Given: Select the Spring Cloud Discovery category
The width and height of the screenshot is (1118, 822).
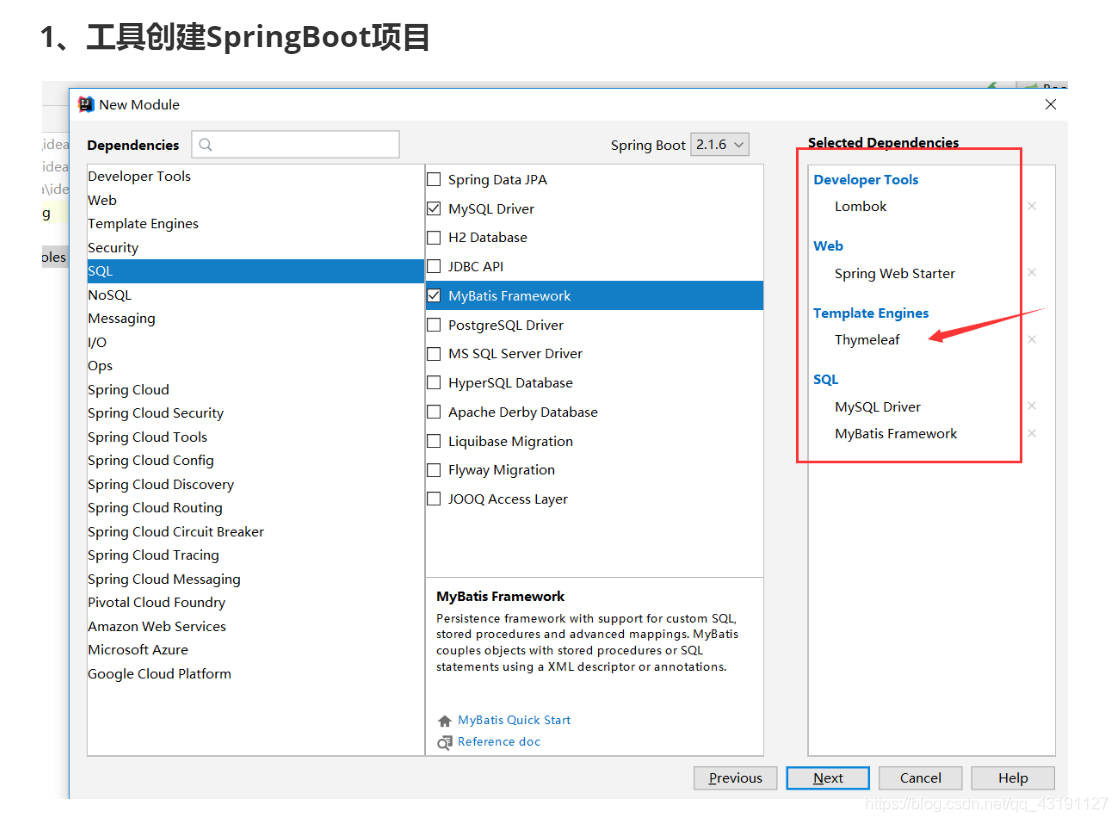Looking at the screenshot, I should point(255,484).
